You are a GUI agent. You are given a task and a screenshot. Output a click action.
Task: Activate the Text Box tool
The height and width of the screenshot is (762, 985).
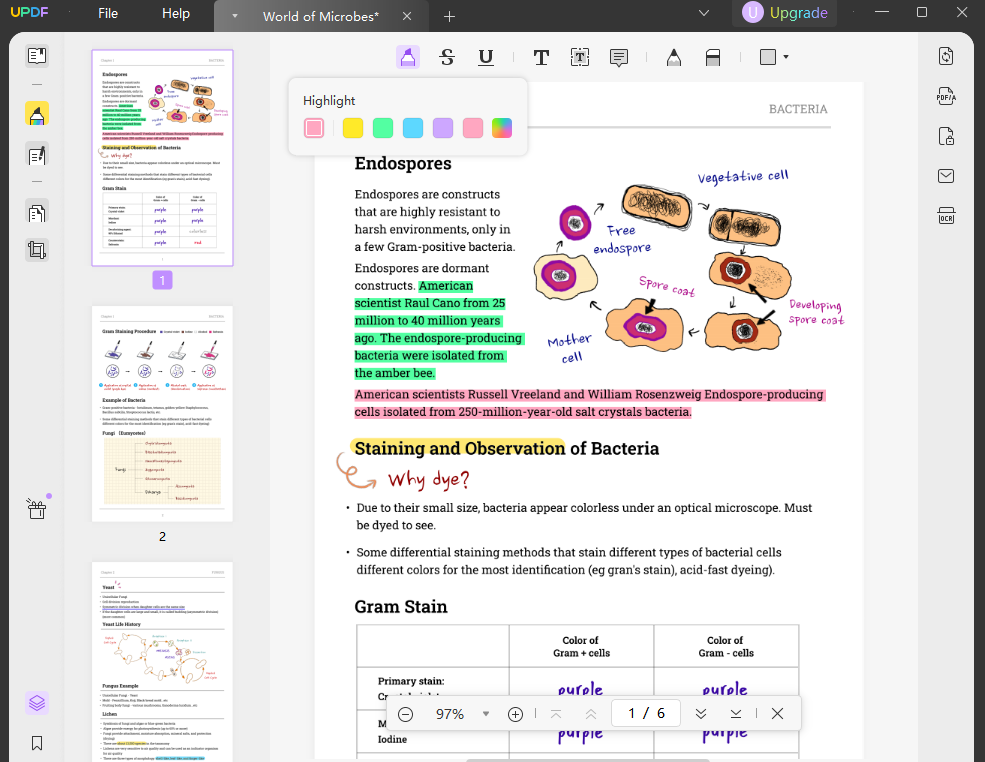pyautogui.click(x=580, y=57)
